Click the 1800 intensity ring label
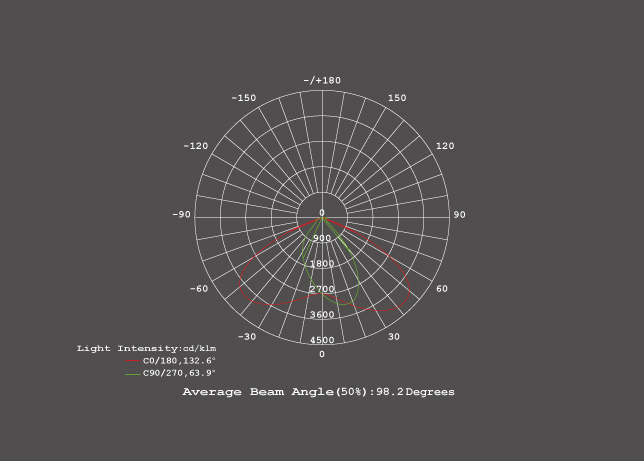This screenshot has height=461, width=644. point(322,264)
